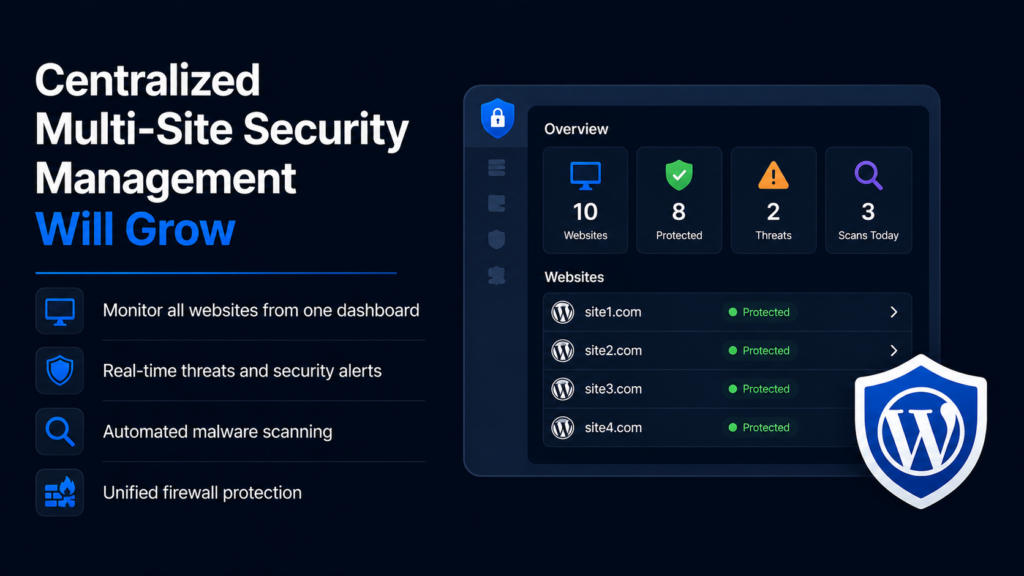Open the 3 Scans Today card
1024x576 pixels.
pyautogui.click(x=869, y=200)
